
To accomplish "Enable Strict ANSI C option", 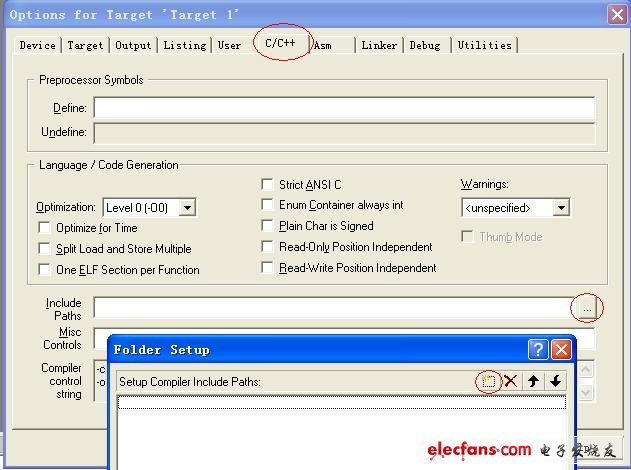I will tap(267, 184).
